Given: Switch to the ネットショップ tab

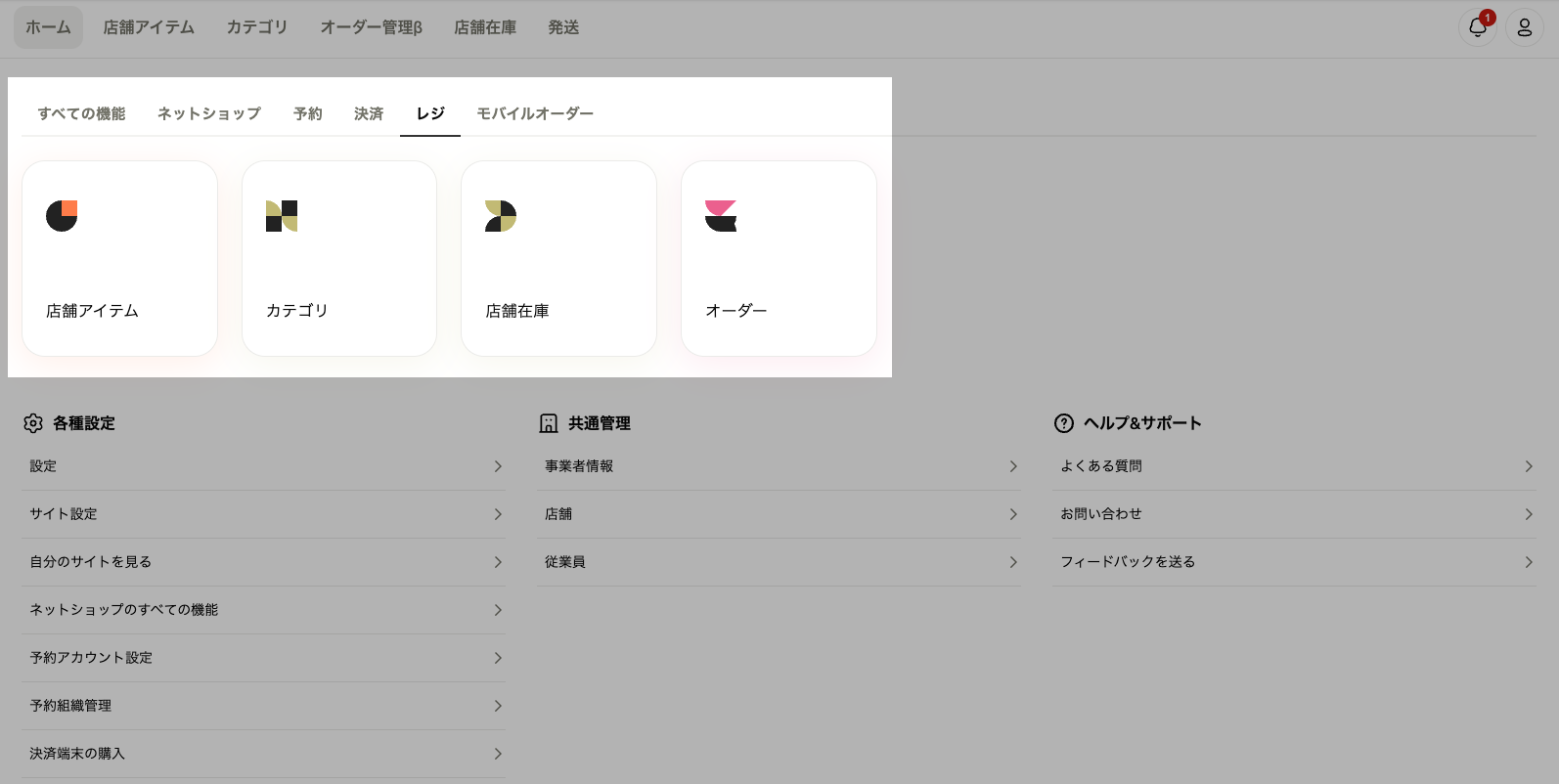Looking at the screenshot, I should tap(209, 113).
